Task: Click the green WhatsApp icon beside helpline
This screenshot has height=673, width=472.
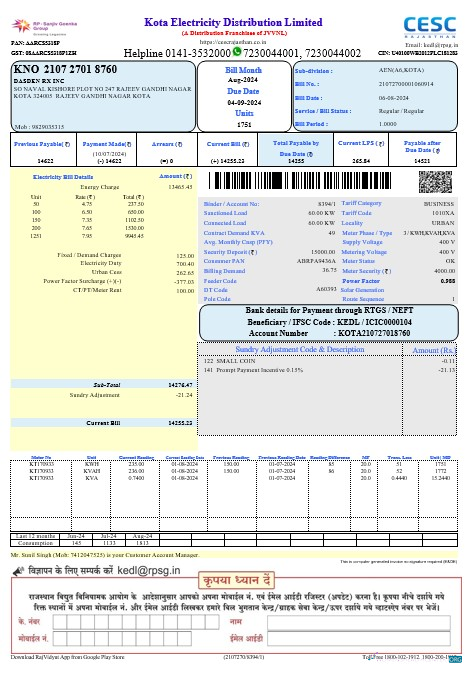Action: (237, 52)
